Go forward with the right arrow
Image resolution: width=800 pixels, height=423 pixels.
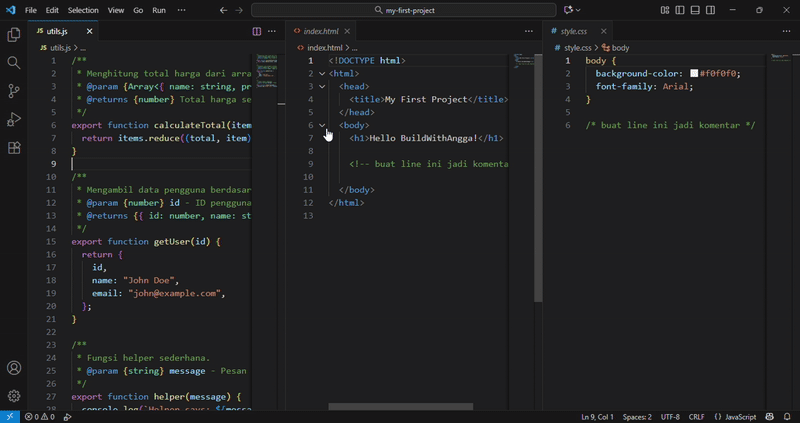coord(239,10)
